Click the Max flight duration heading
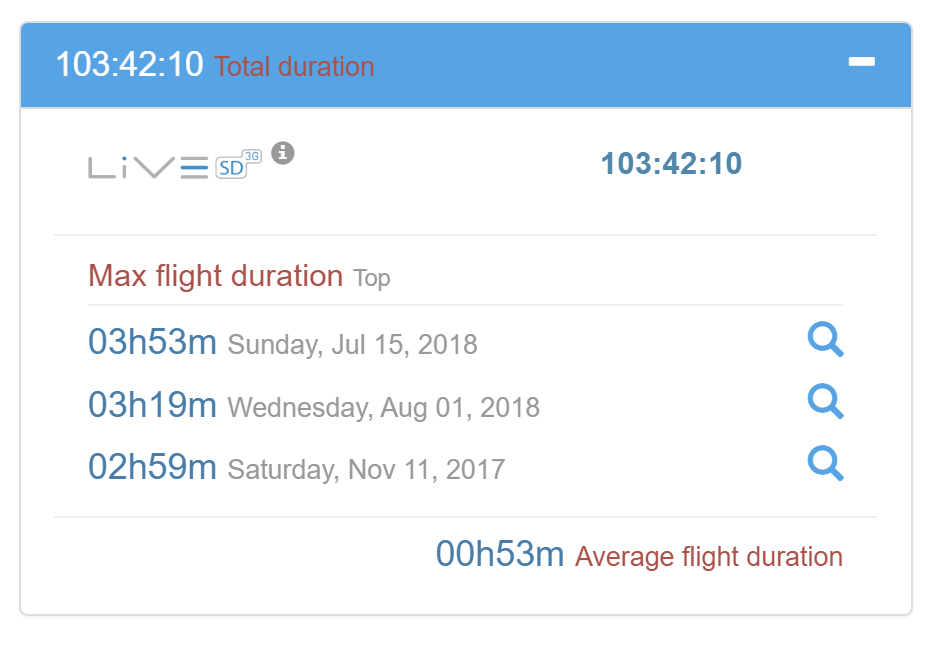This screenshot has height=649, width=930. 215,275
